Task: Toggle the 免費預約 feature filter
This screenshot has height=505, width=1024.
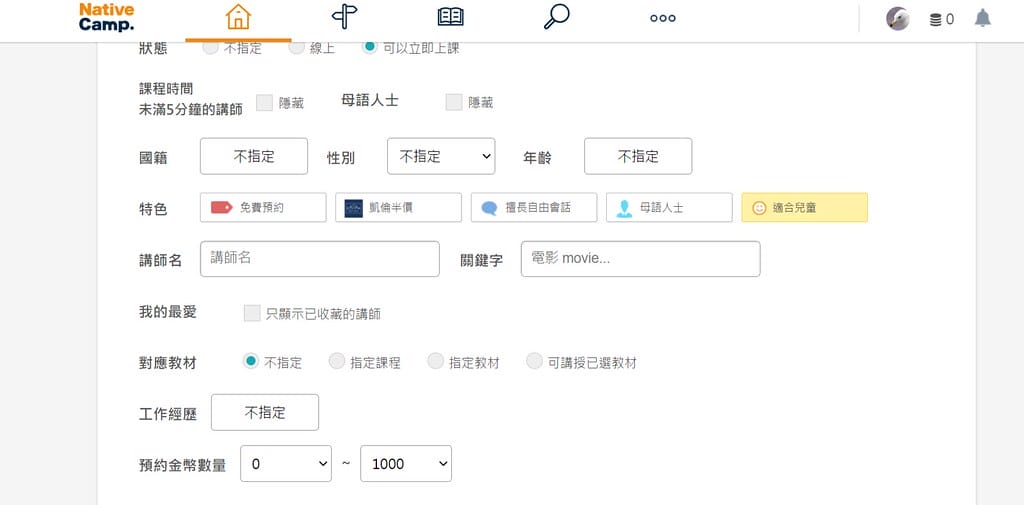Action: [263, 208]
